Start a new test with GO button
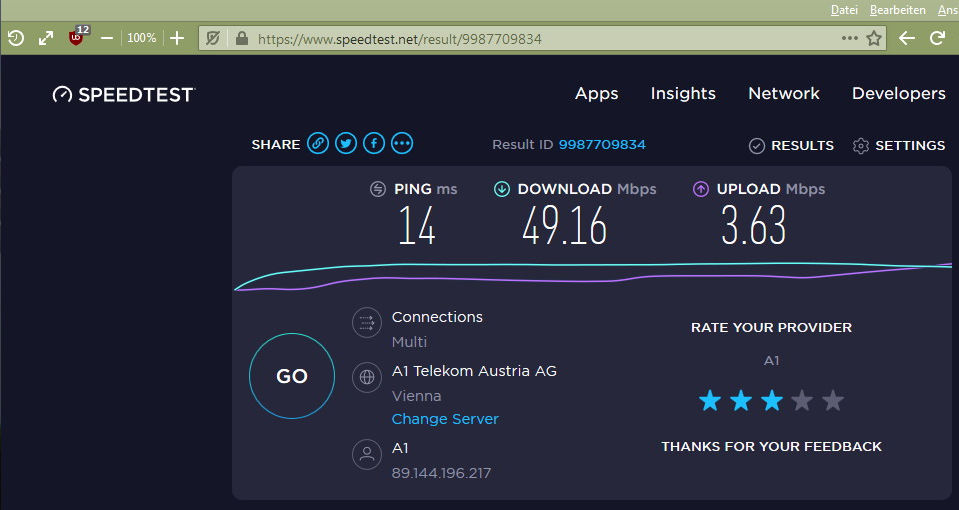Image resolution: width=959 pixels, height=510 pixels. 292,376
